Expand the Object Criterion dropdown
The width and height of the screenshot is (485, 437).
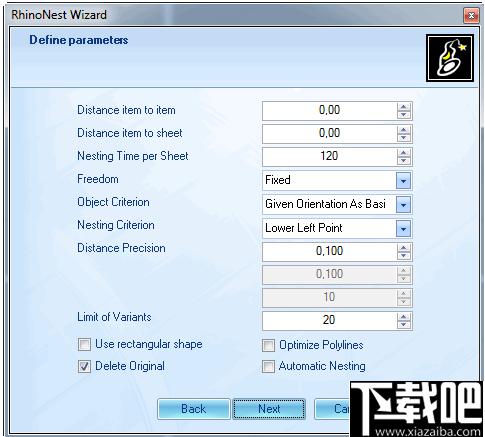[x=403, y=205]
